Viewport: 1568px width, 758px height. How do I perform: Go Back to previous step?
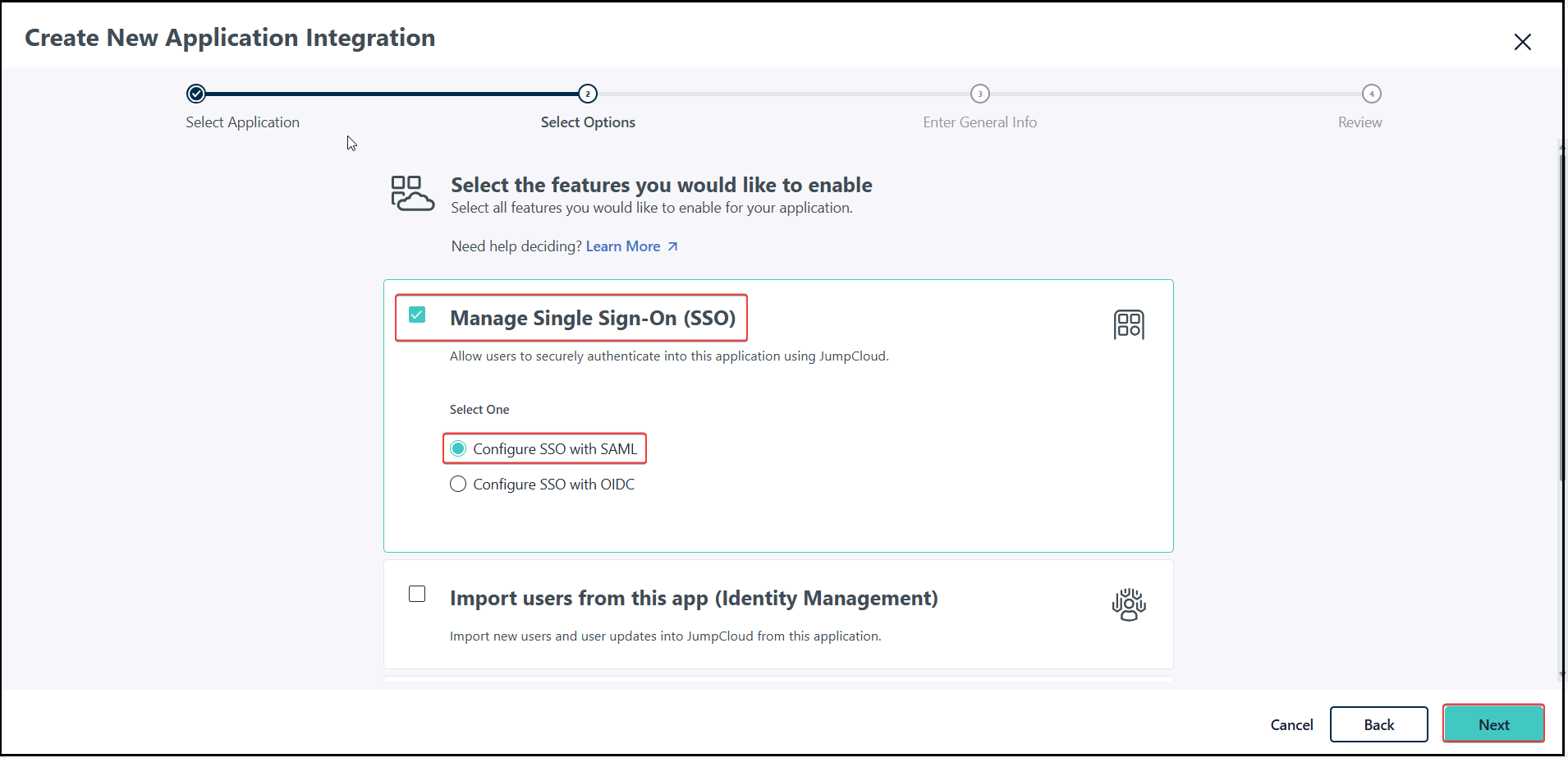(1378, 724)
